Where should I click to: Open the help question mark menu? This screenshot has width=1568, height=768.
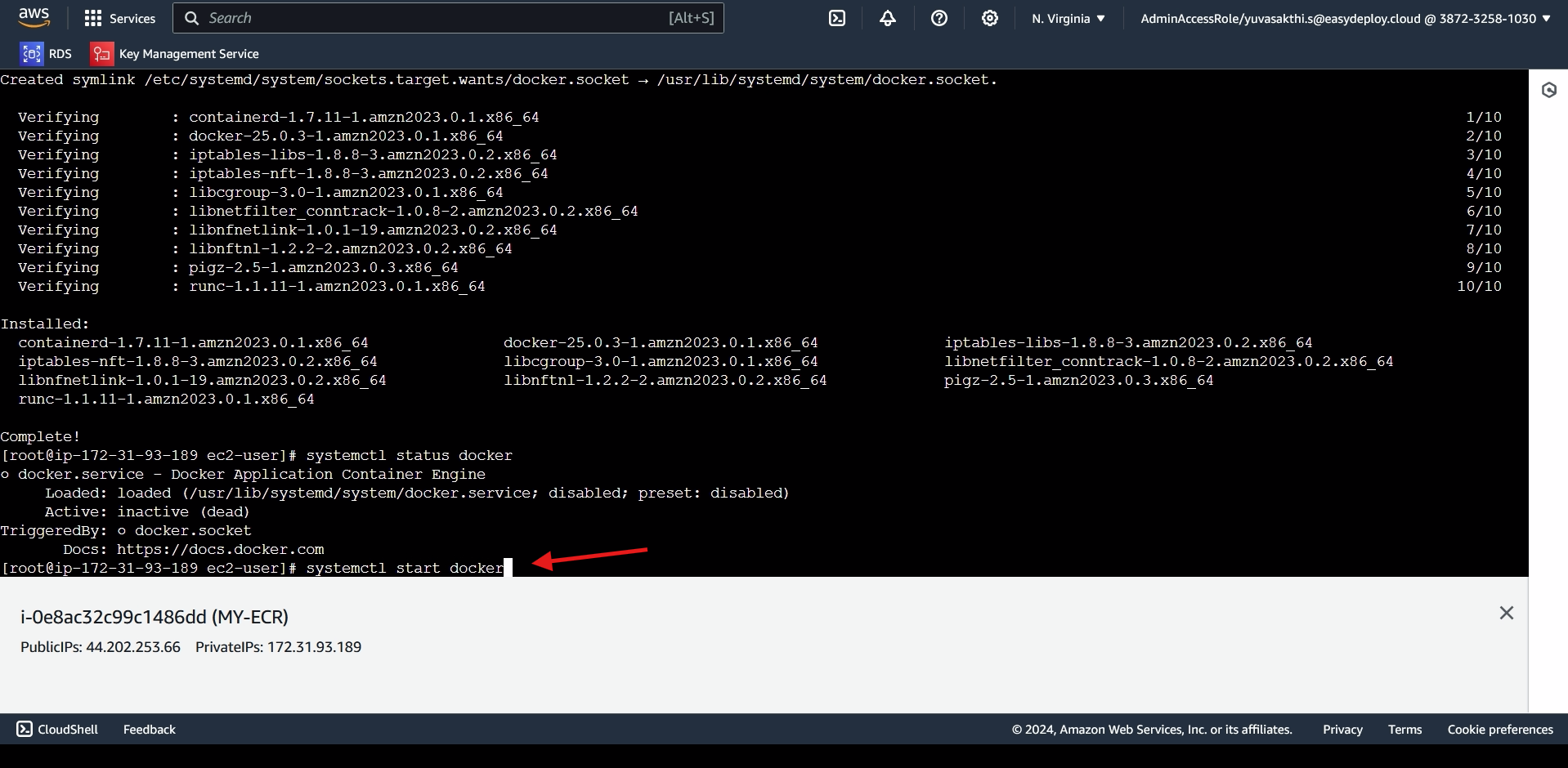tap(939, 18)
